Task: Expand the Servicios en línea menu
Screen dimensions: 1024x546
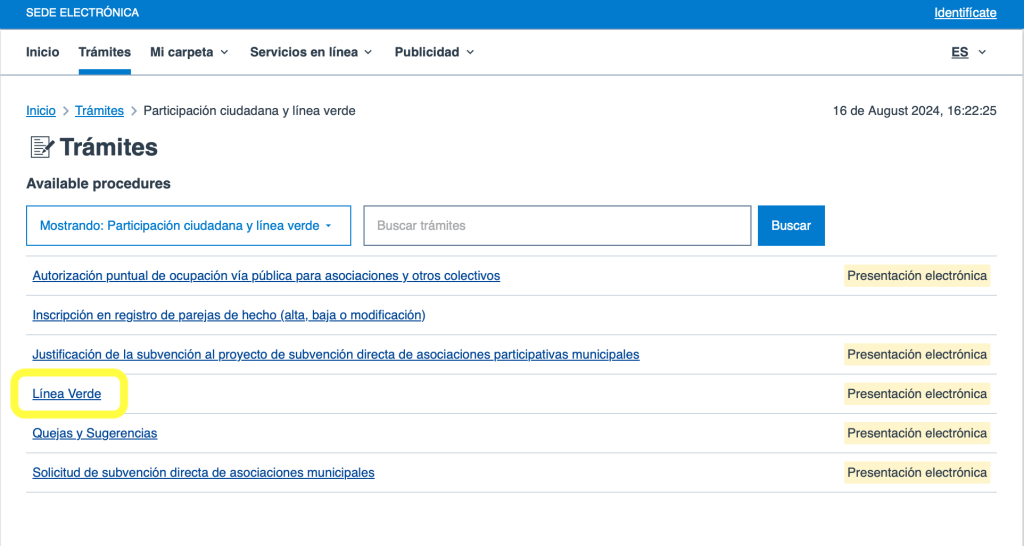Action: pos(310,52)
